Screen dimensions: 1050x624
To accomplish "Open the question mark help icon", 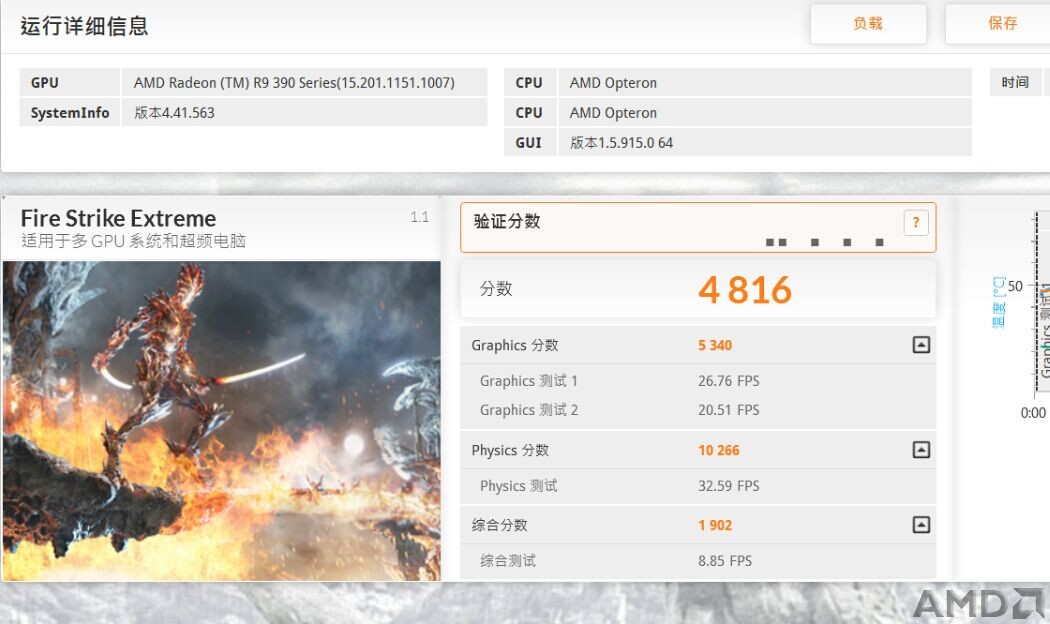I will point(915,222).
